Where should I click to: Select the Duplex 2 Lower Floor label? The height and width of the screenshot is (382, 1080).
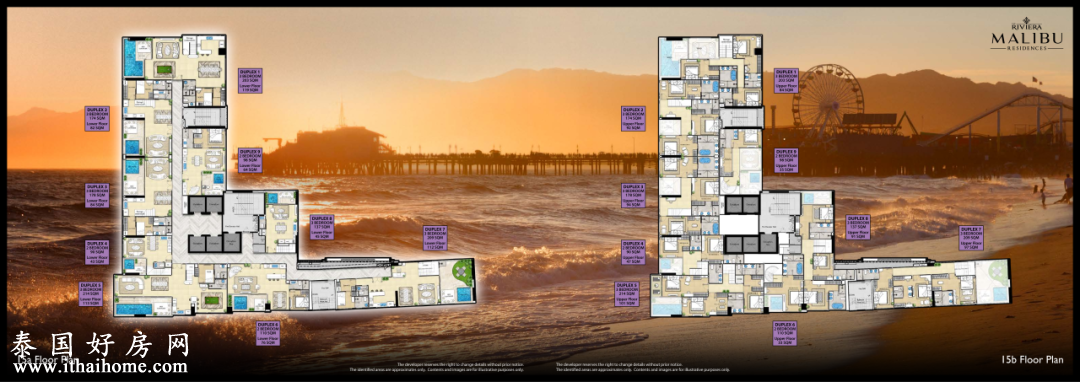tap(97, 118)
